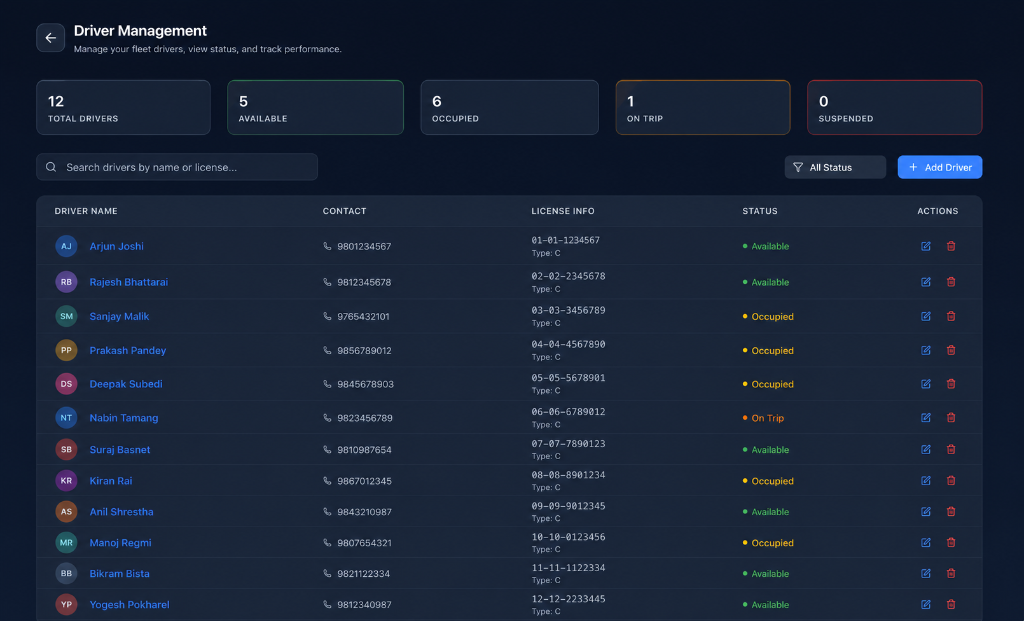
Task: Edit Arjun Joshi's driver record
Action: (925, 246)
